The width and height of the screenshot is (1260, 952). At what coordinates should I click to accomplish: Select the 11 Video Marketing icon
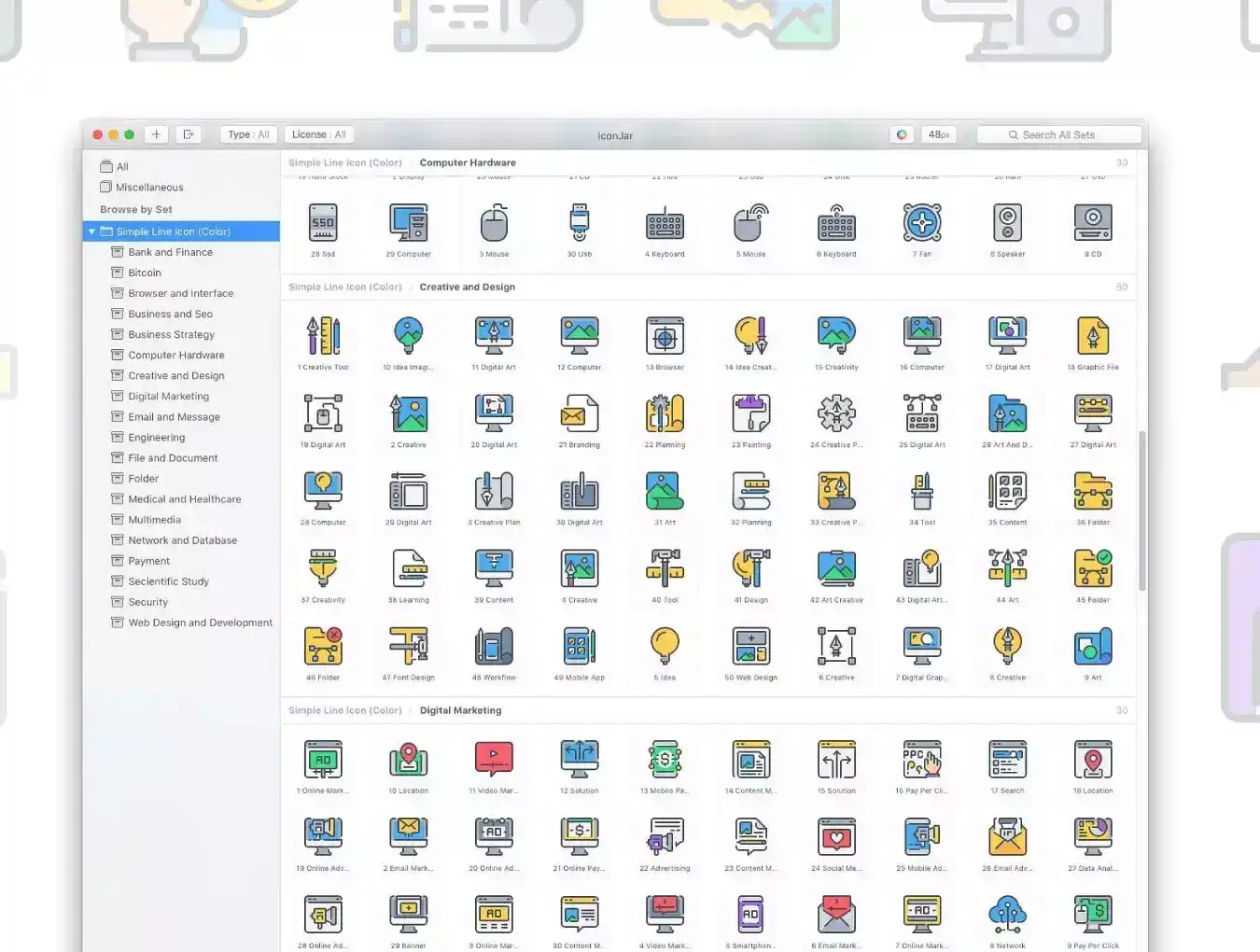pyautogui.click(x=494, y=759)
